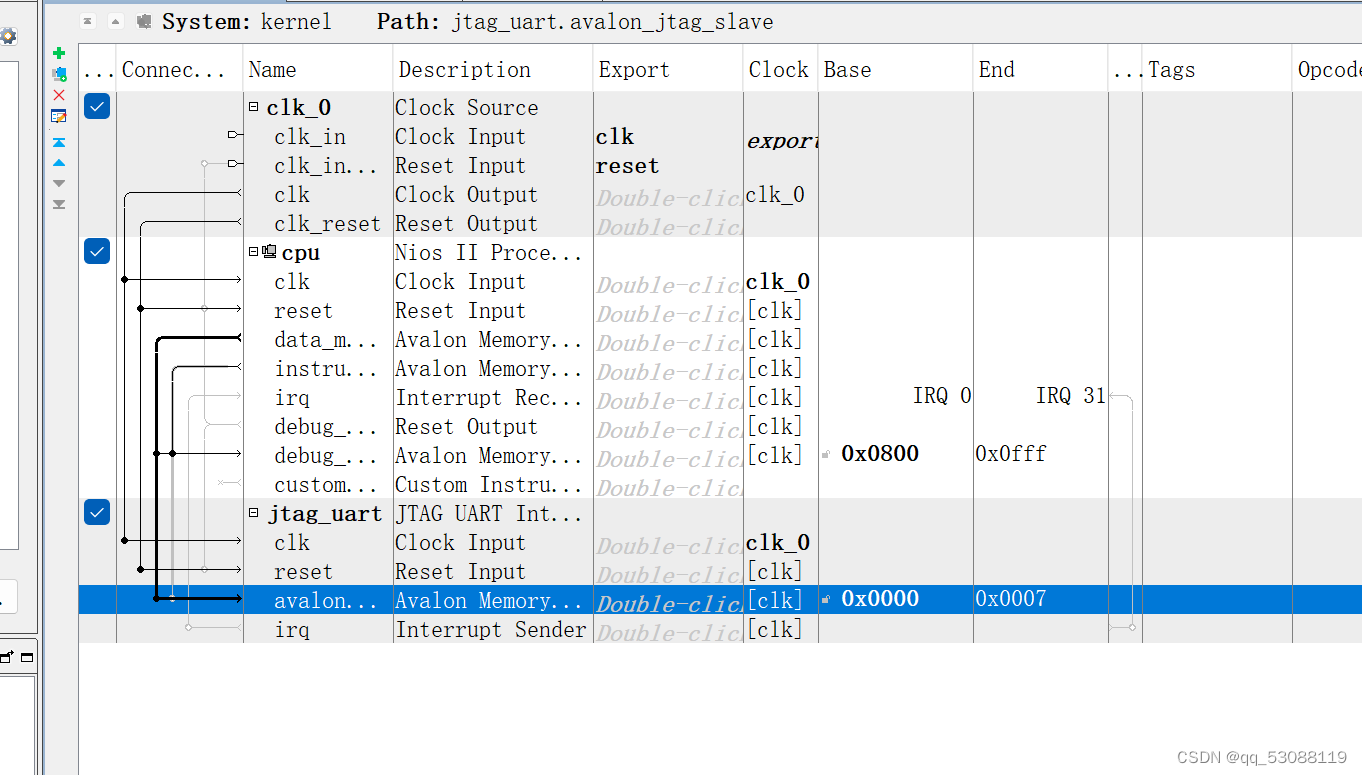The image size is (1362, 775).
Task: Click the Connections column header
Action: 179,69
